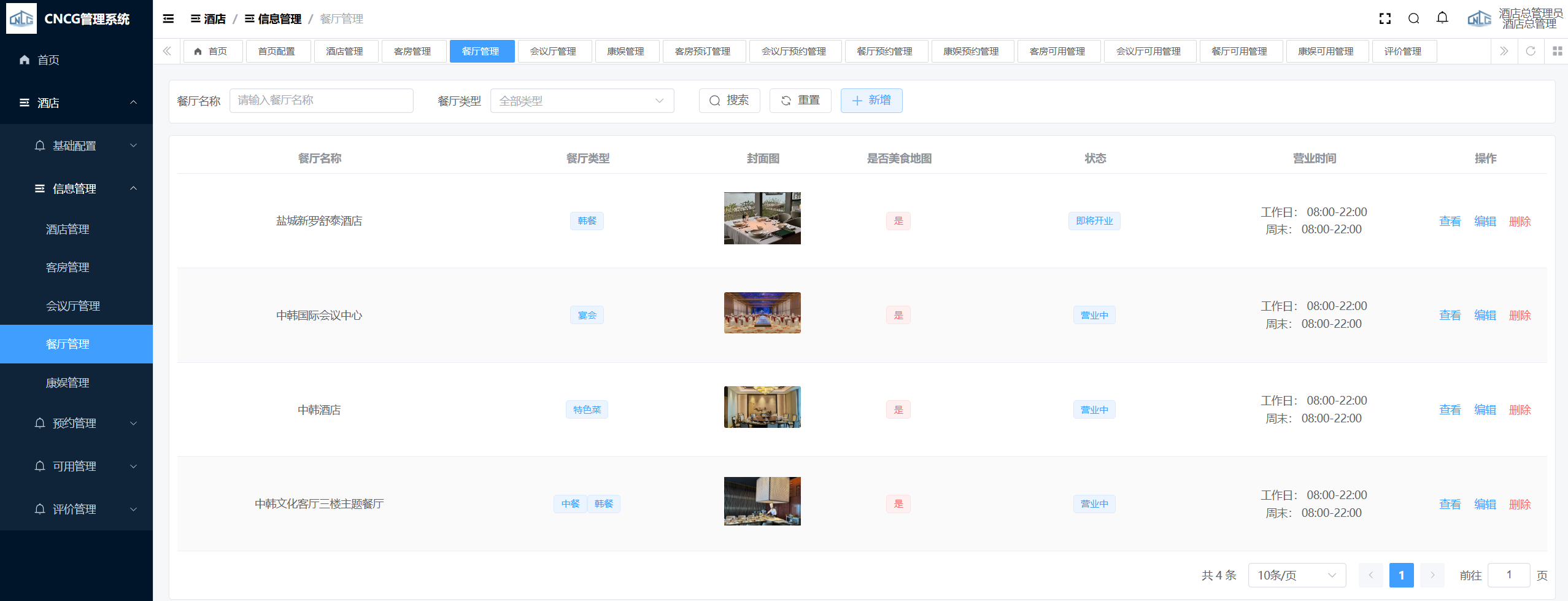
Task: Switch to the 客房管理 tab
Action: coord(412,52)
